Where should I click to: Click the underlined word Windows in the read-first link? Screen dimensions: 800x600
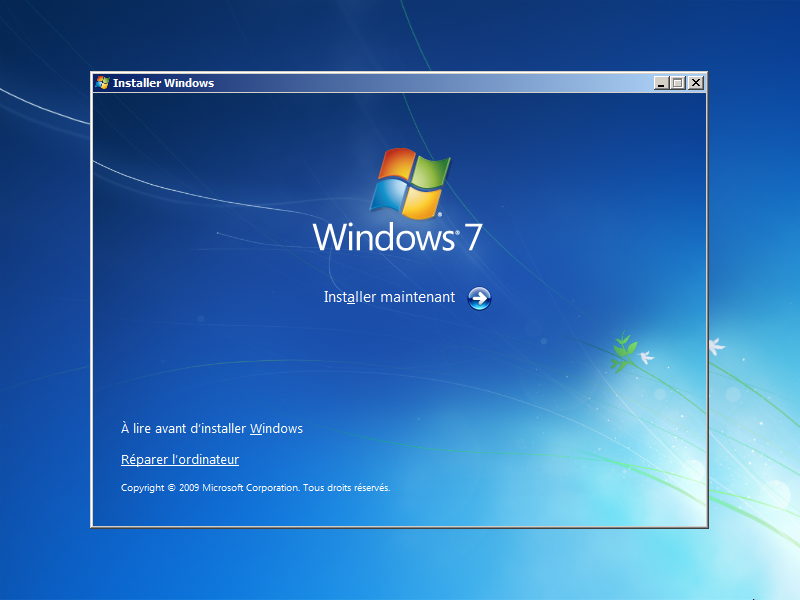(277, 428)
